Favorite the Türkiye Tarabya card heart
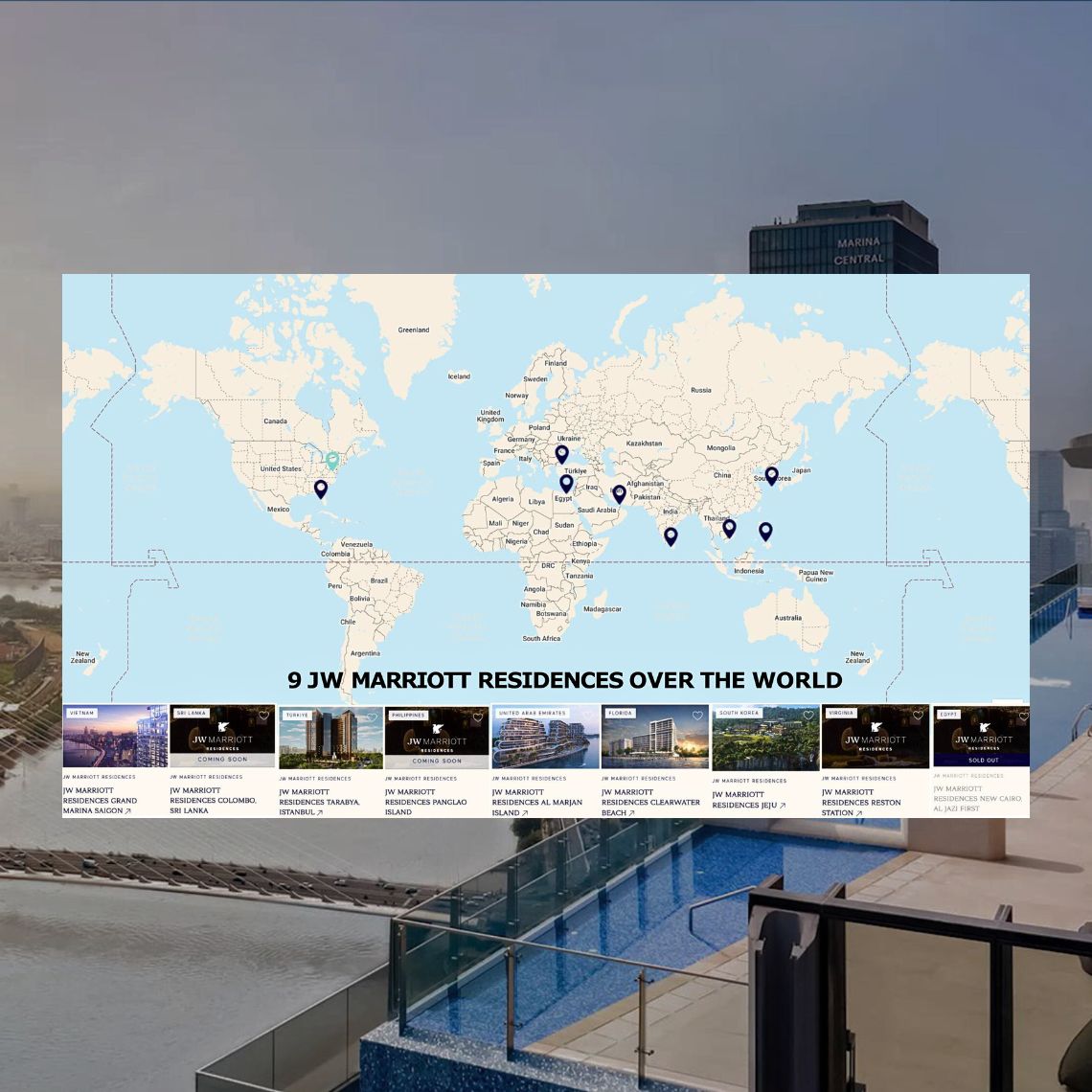The image size is (1092, 1092). click(x=372, y=717)
